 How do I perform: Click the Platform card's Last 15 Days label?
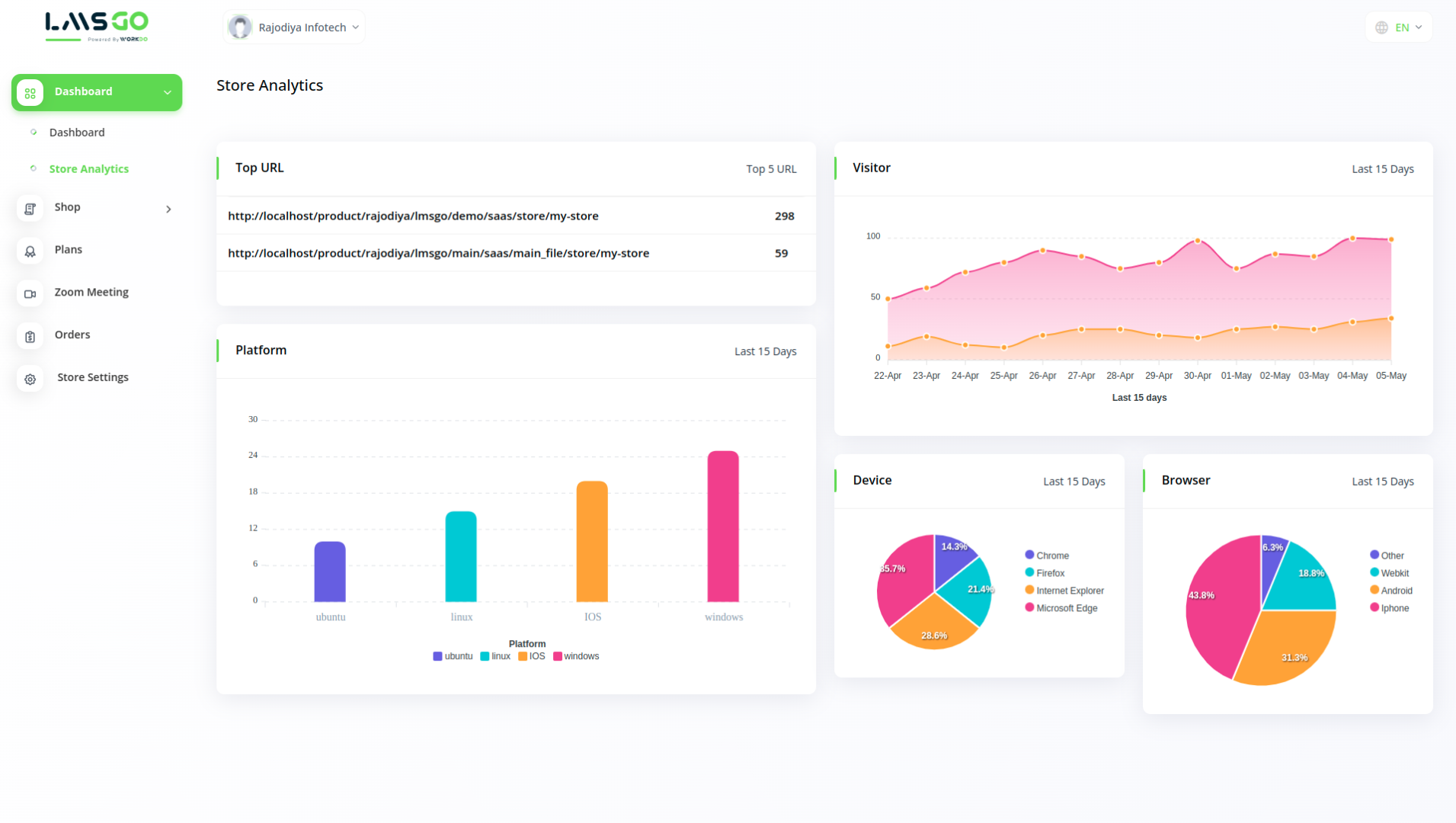point(765,351)
